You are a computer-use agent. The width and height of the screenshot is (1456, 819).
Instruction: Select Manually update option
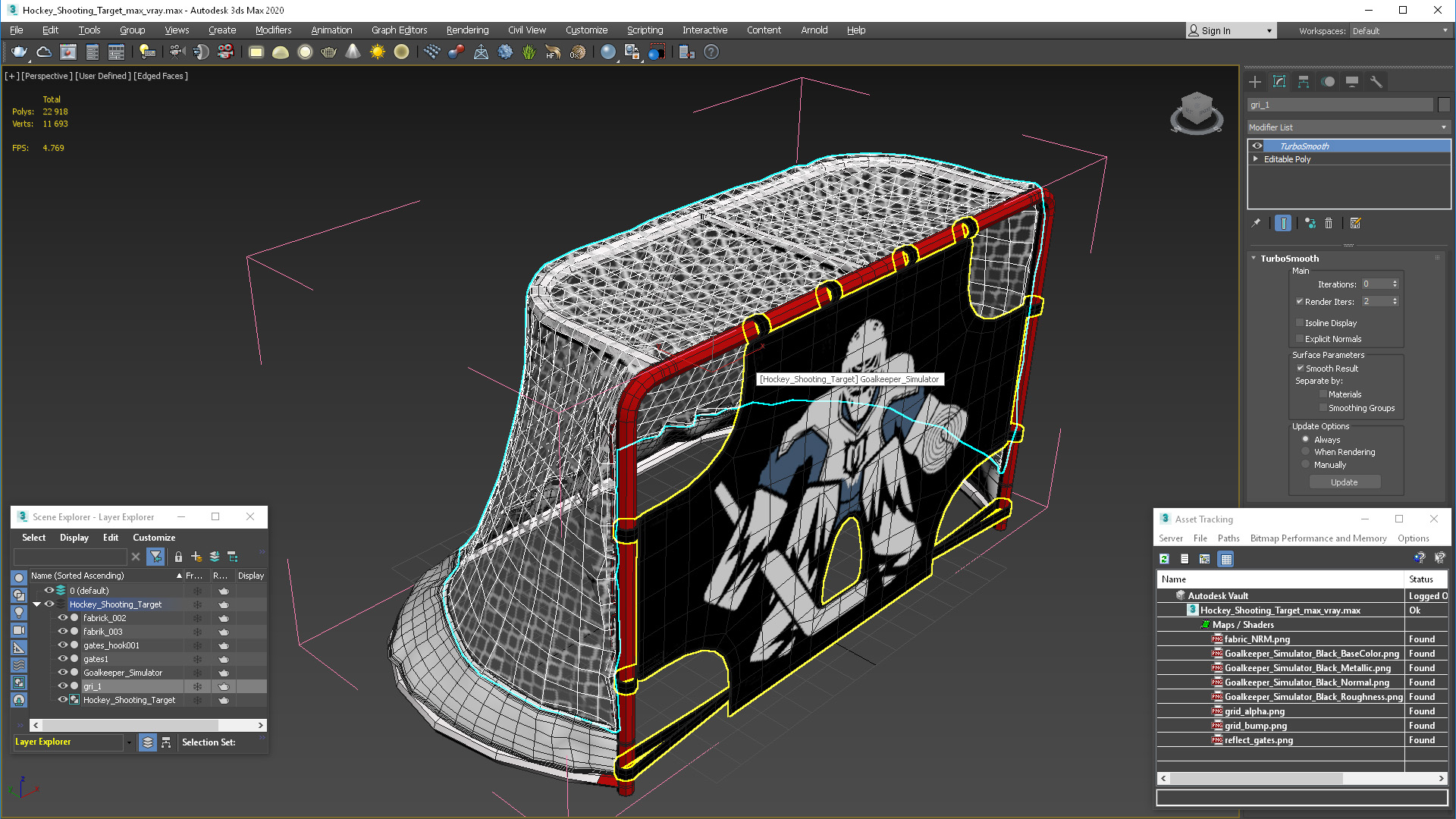coord(1306,464)
